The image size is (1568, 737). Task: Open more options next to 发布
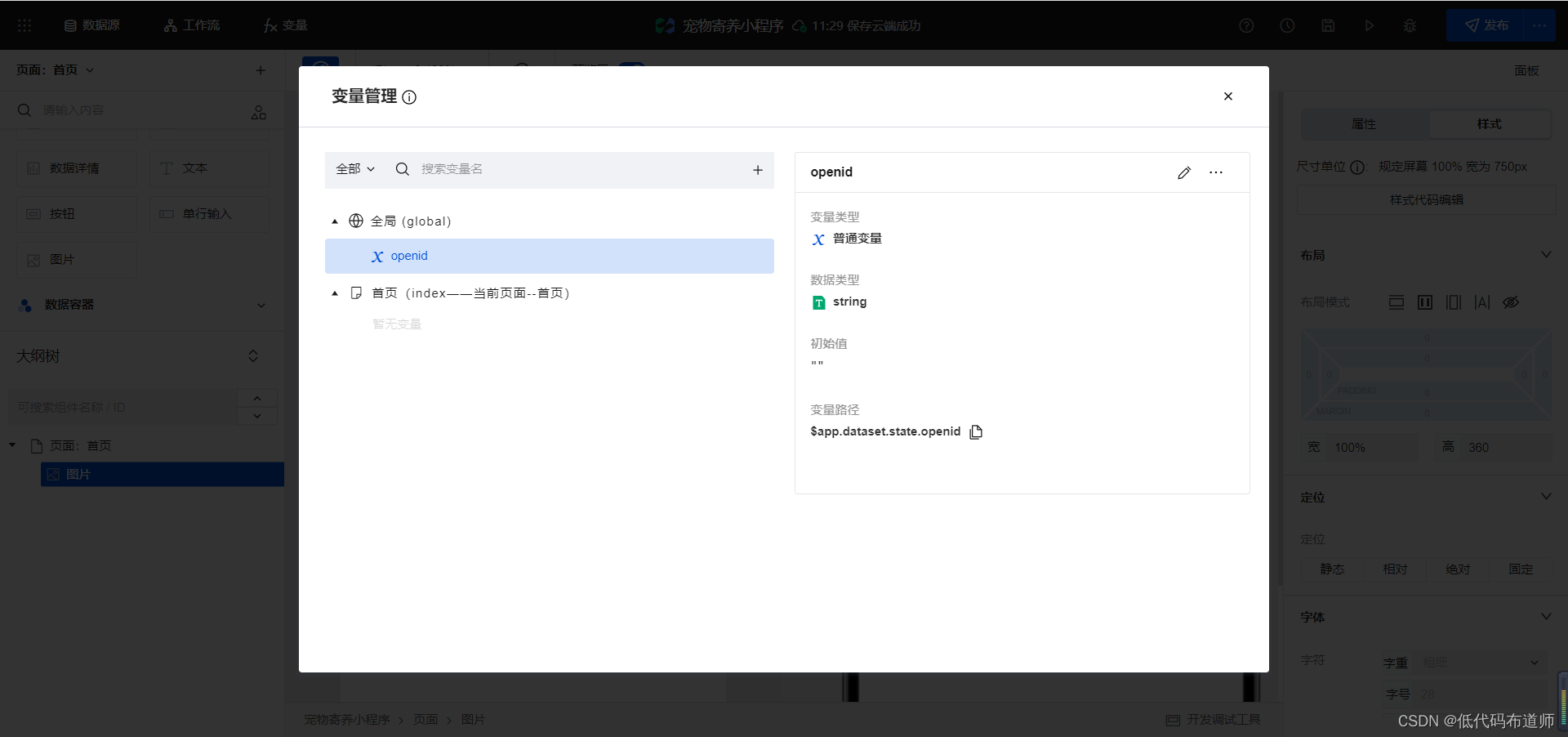click(x=1540, y=25)
